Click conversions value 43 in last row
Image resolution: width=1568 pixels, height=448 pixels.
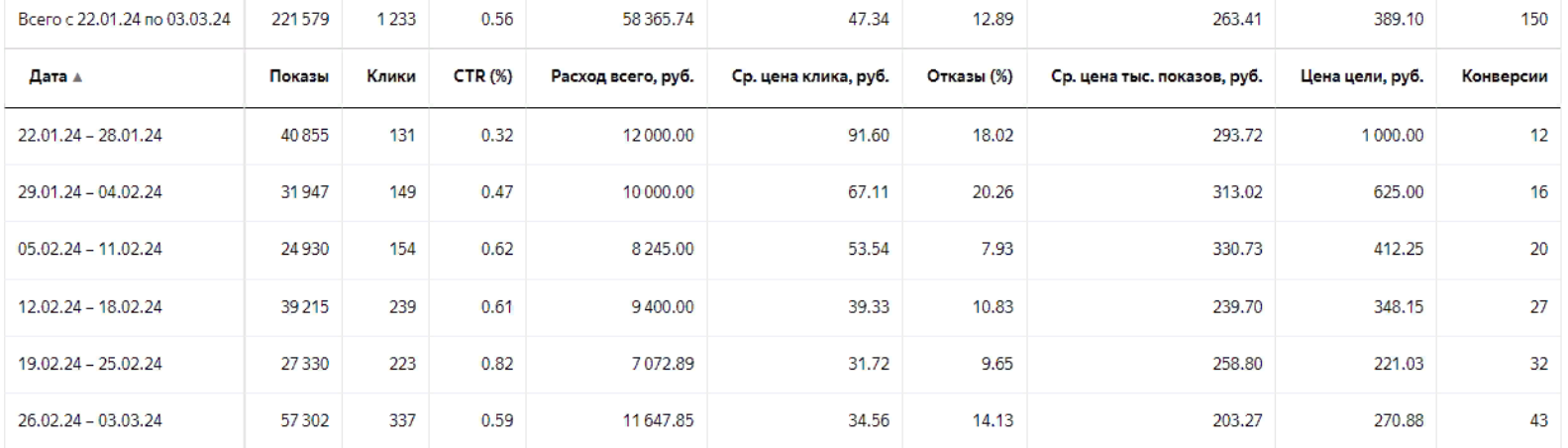pos(1538,420)
